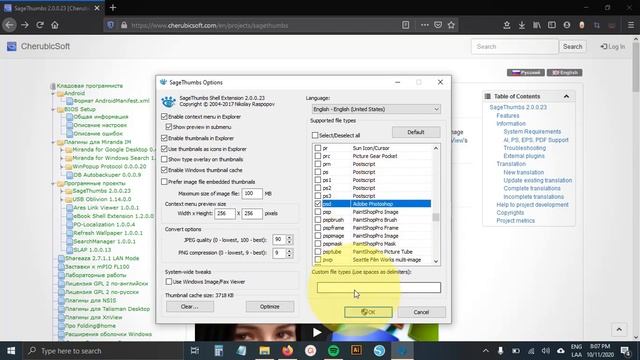Increase JPEG quality with up arrow
640x360 pixels.
289,237
